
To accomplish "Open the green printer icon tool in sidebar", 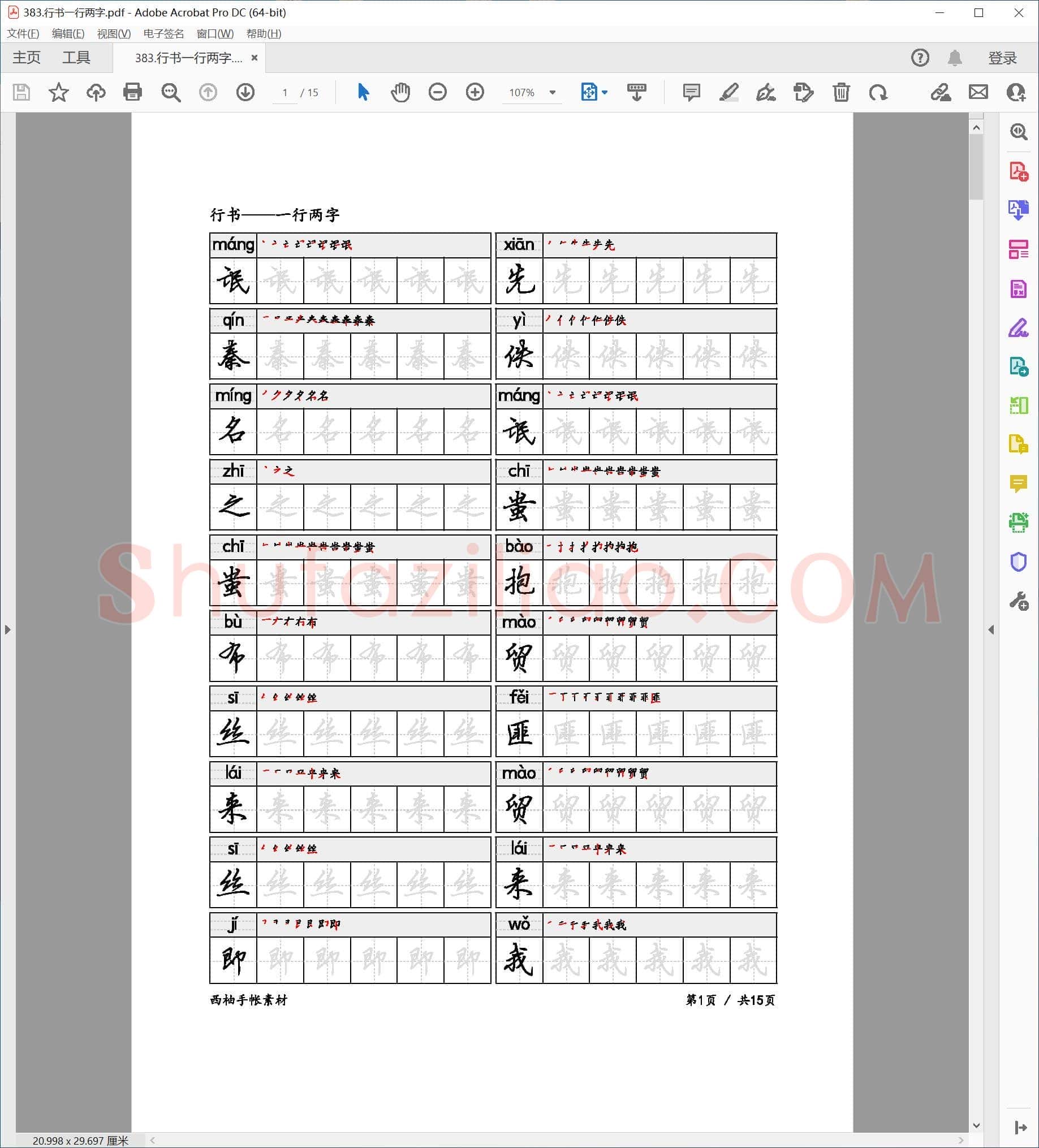I will pyautogui.click(x=1019, y=523).
